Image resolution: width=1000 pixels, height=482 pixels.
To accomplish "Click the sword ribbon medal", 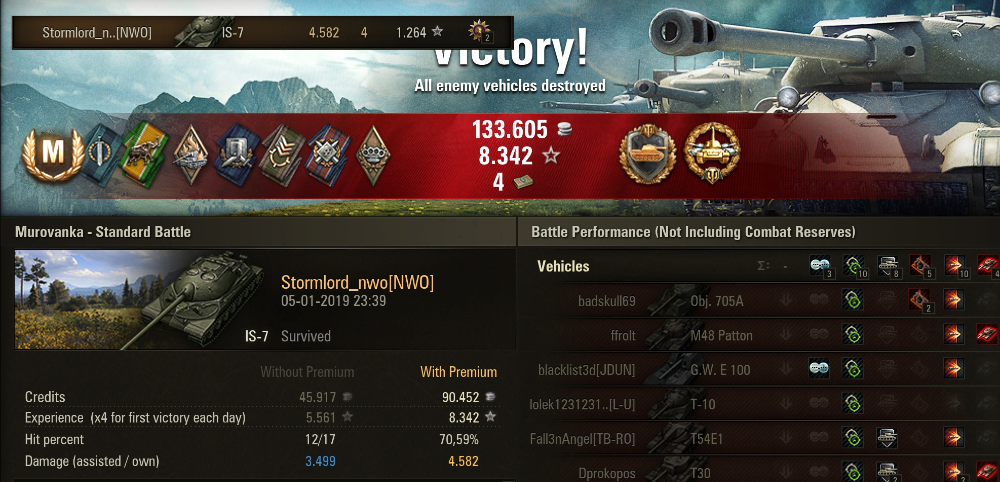I will (102, 155).
